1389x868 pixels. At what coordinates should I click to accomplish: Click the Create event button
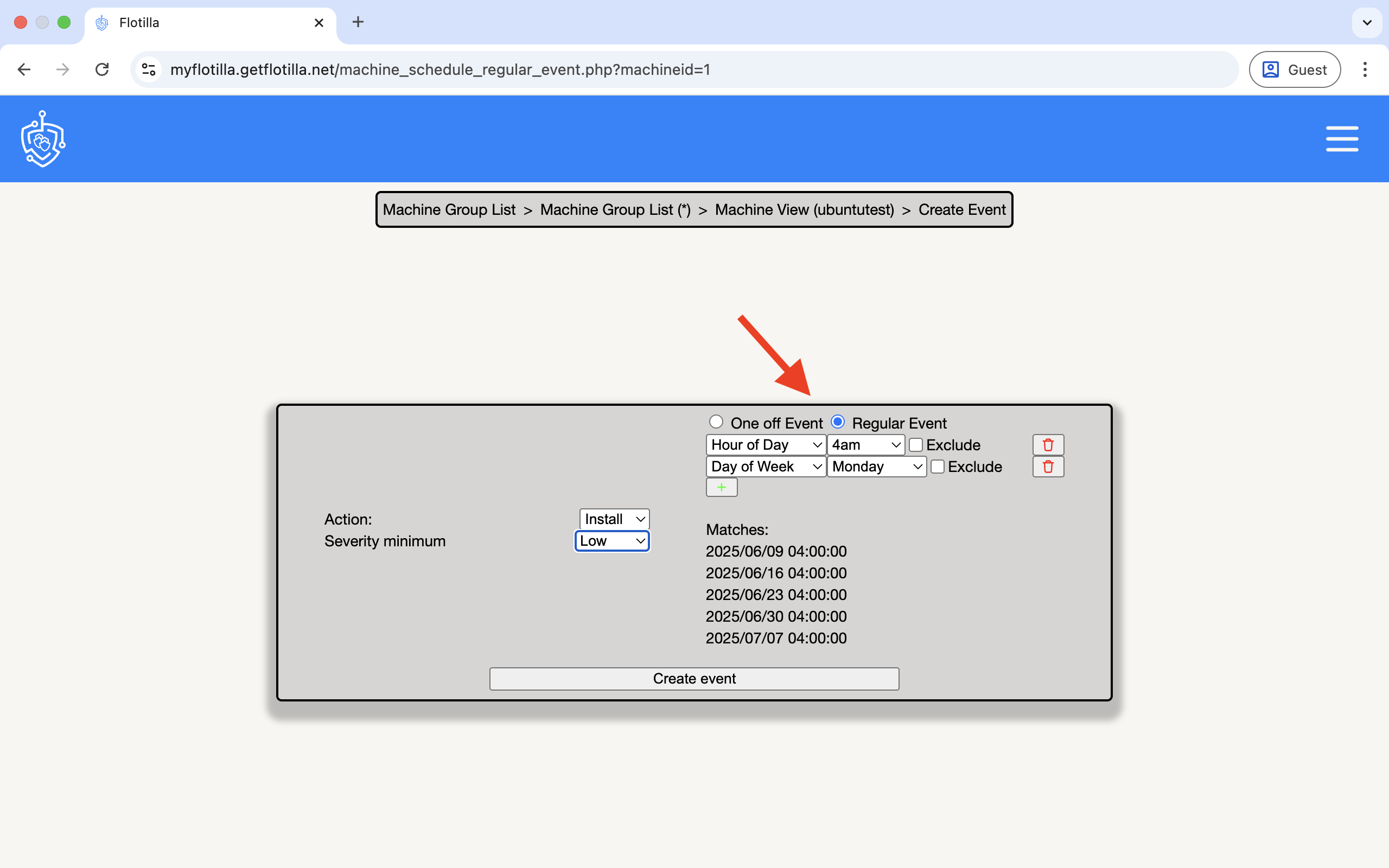693,678
